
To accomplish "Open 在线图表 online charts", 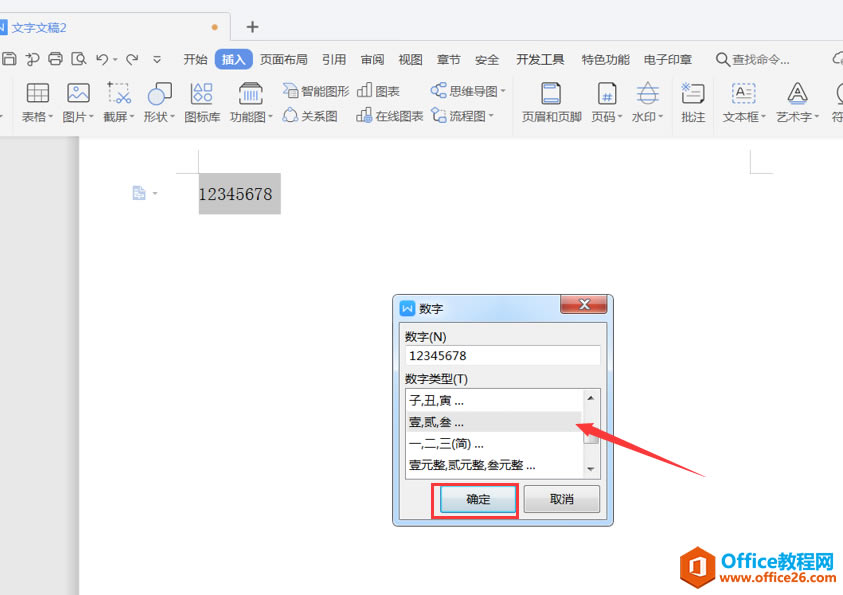I will 390,116.
